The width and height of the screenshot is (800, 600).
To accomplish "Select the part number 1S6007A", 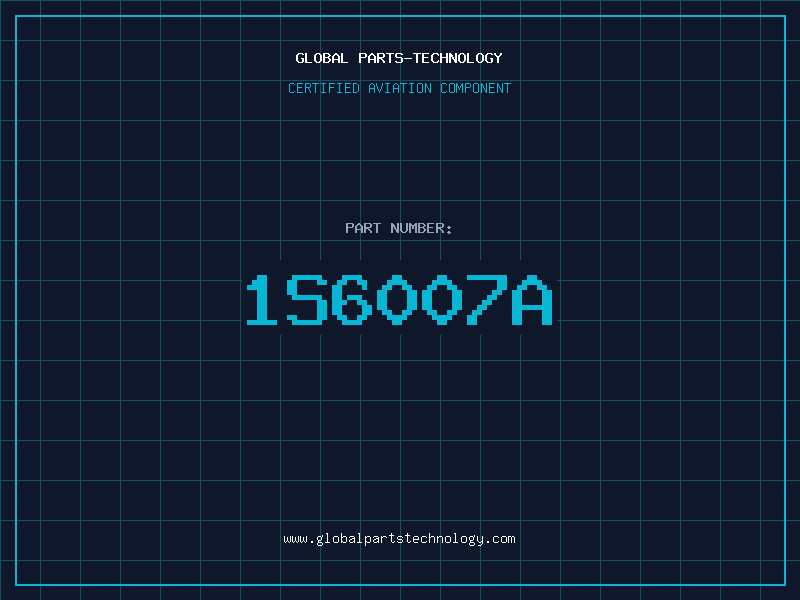I will tap(399, 300).
